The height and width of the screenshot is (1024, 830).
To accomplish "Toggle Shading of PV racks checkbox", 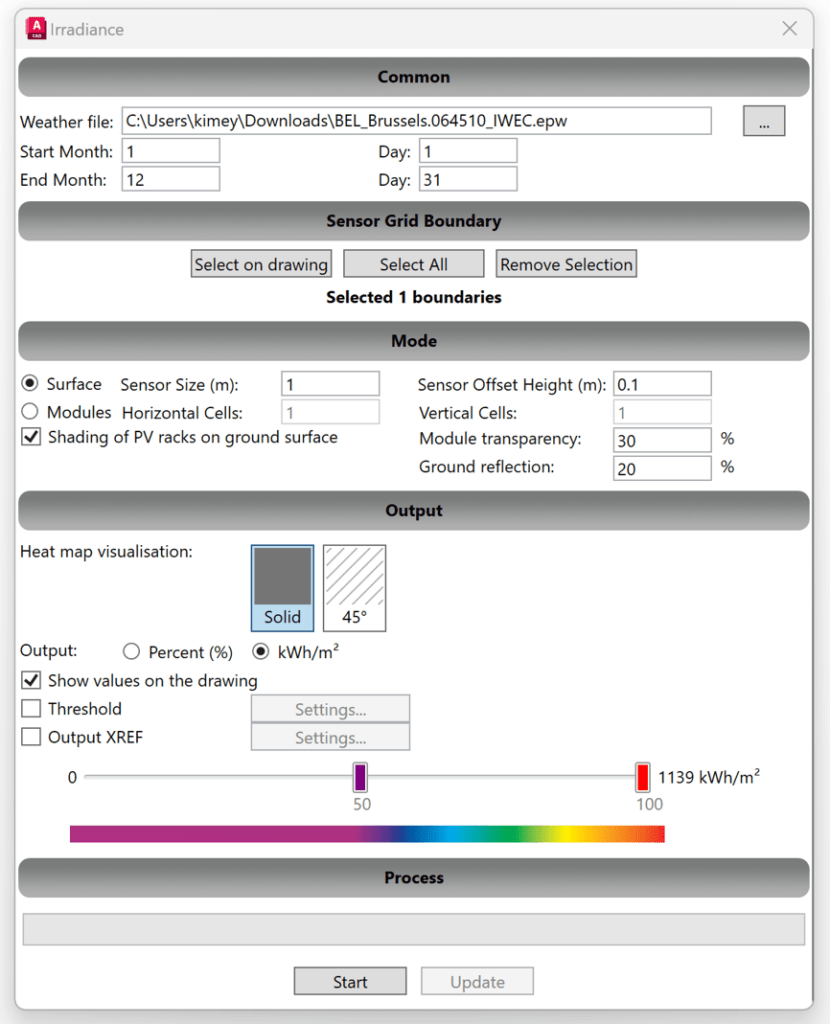I will pos(31,437).
